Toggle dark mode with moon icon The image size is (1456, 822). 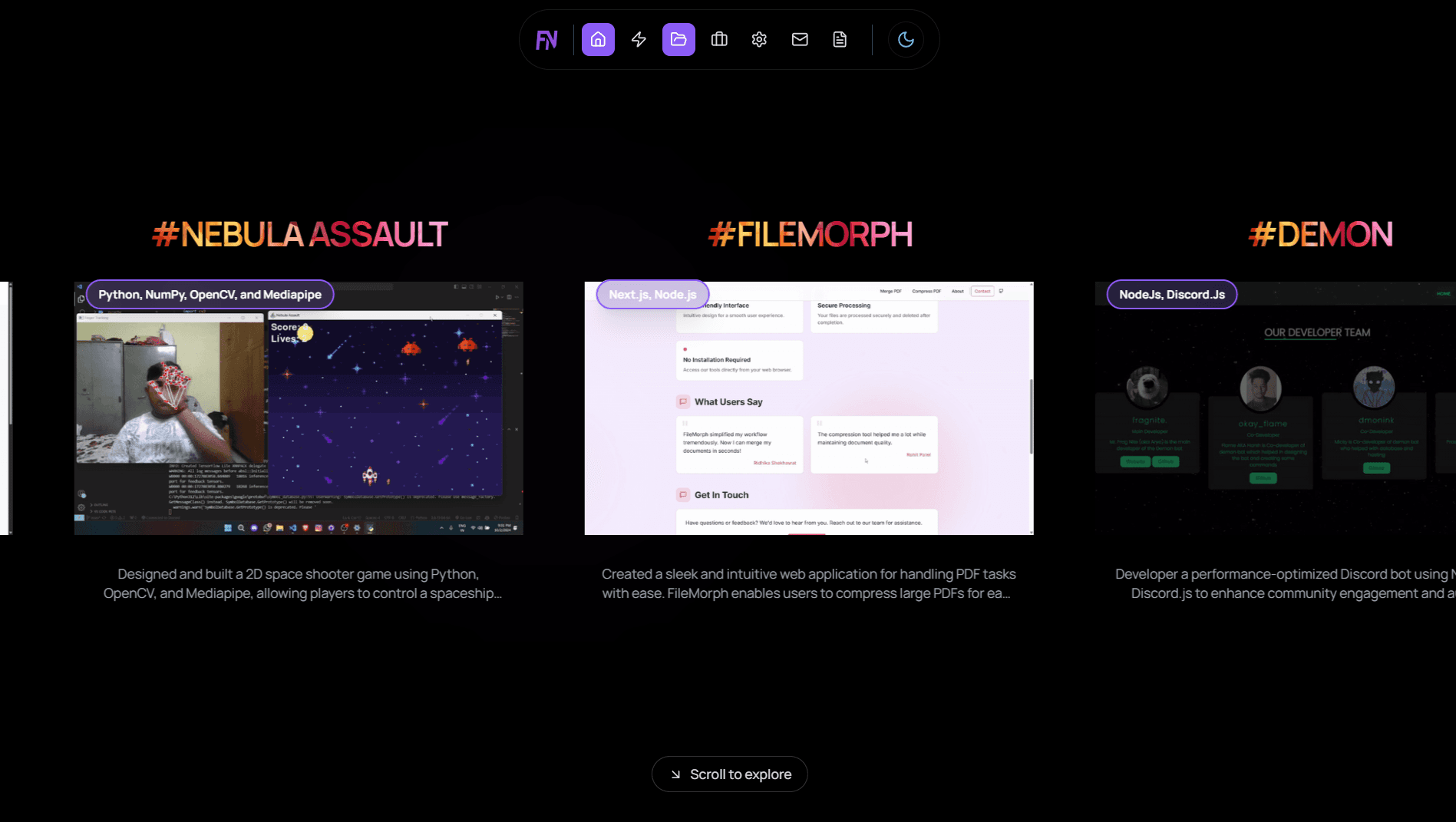point(906,40)
